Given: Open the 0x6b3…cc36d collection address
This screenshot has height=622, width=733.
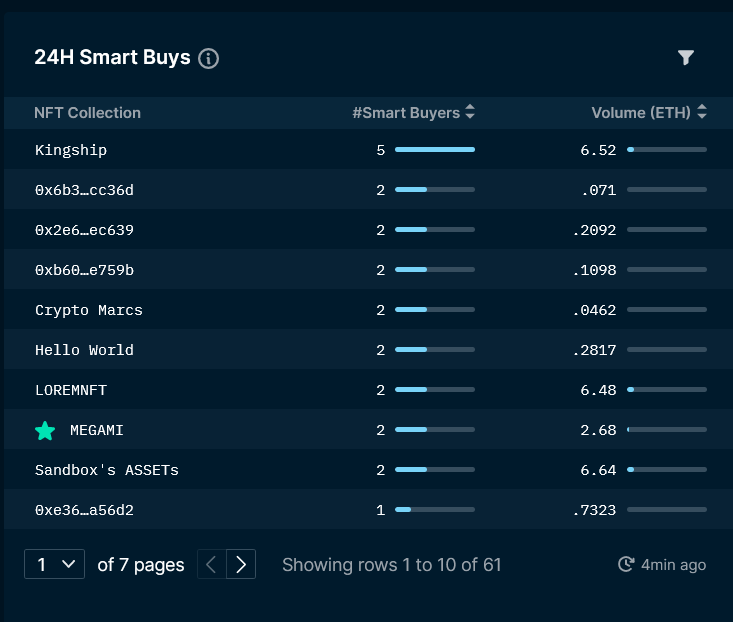Looking at the screenshot, I should coord(84,190).
